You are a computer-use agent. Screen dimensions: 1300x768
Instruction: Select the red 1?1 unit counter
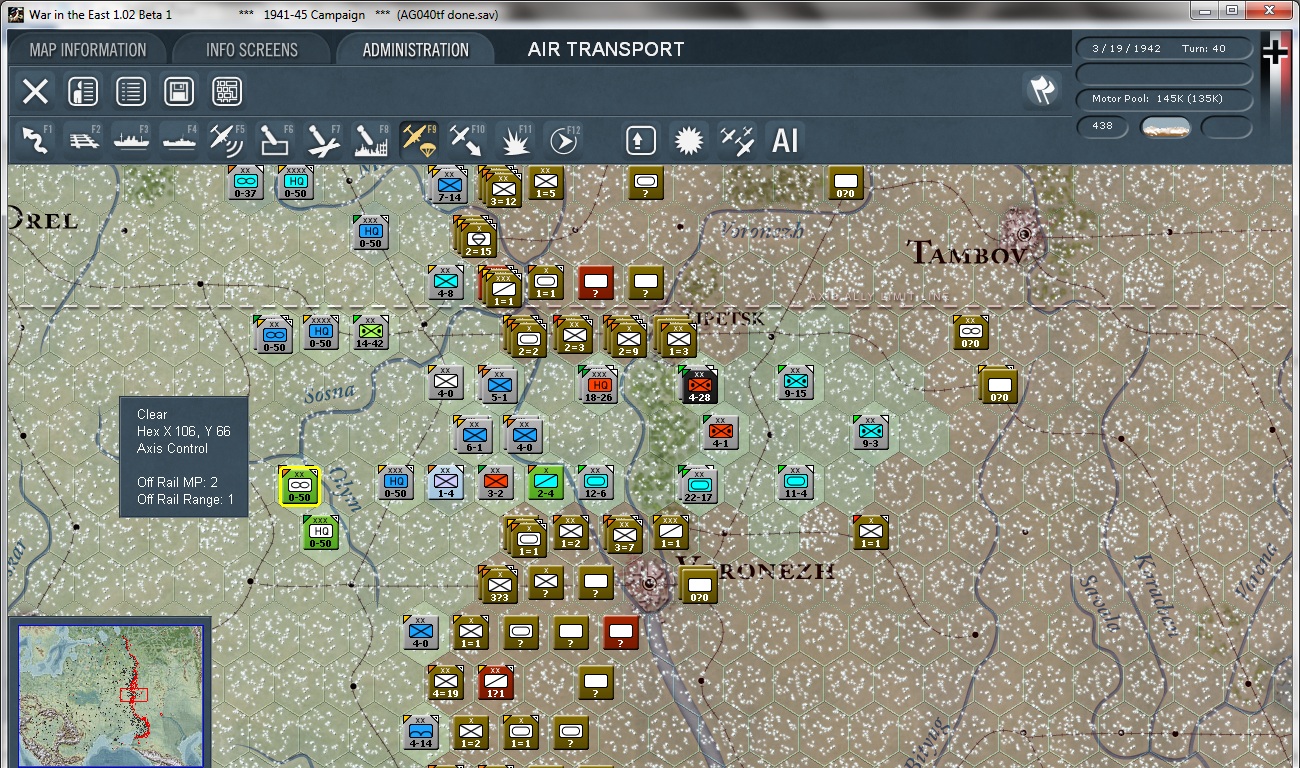(495, 683)
